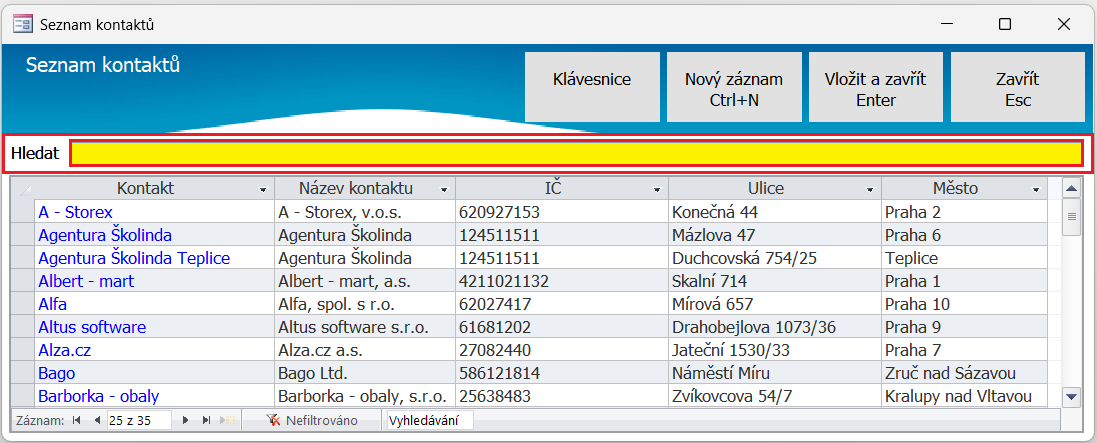This screenshot has width=1097, height=443.
Task: Open the Altus software contact link
Action: [92, 328]
